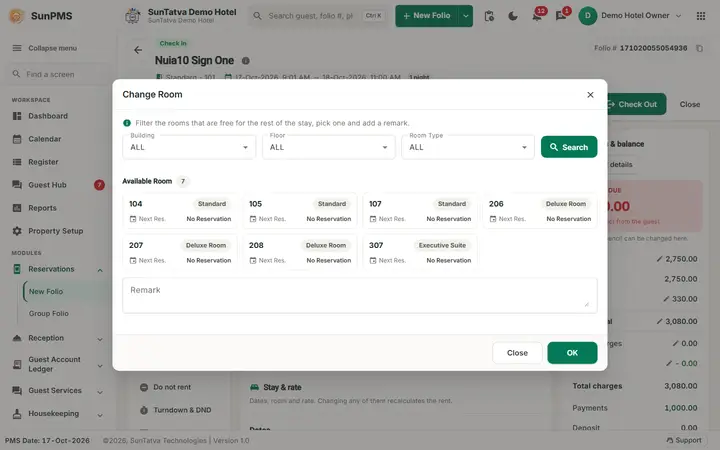This screenshot has height=450, width=720.
Task: Open the Calendar menu item
Action: click(45, 139)
